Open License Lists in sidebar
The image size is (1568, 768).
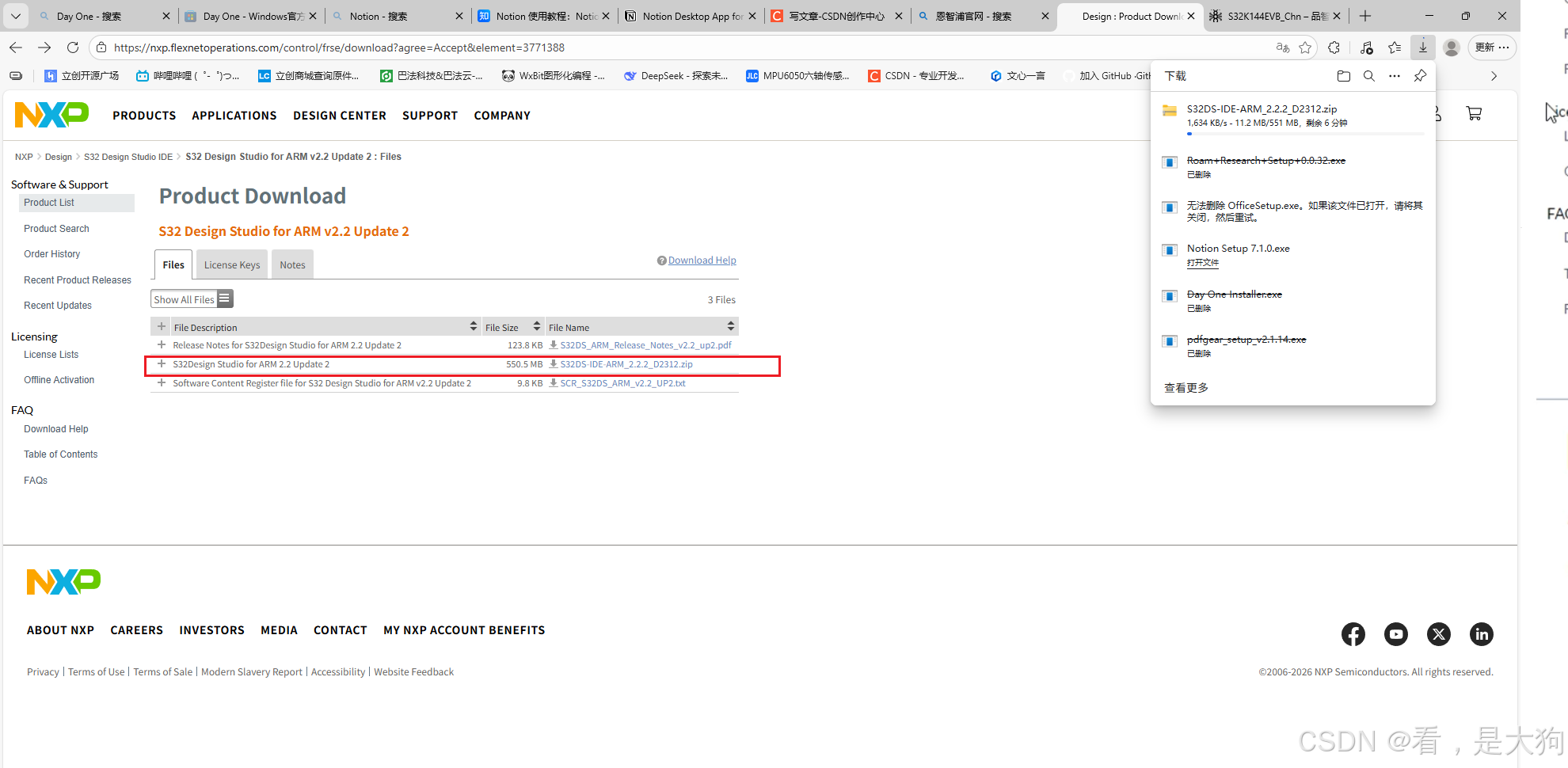click(51, 355)
